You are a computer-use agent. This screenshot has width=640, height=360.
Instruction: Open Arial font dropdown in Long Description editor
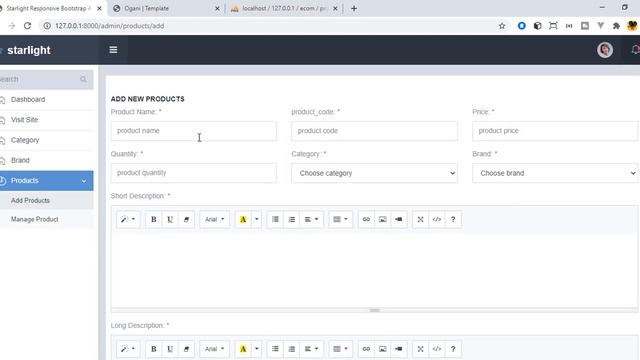pyautogui.click(x=215, y=349)
